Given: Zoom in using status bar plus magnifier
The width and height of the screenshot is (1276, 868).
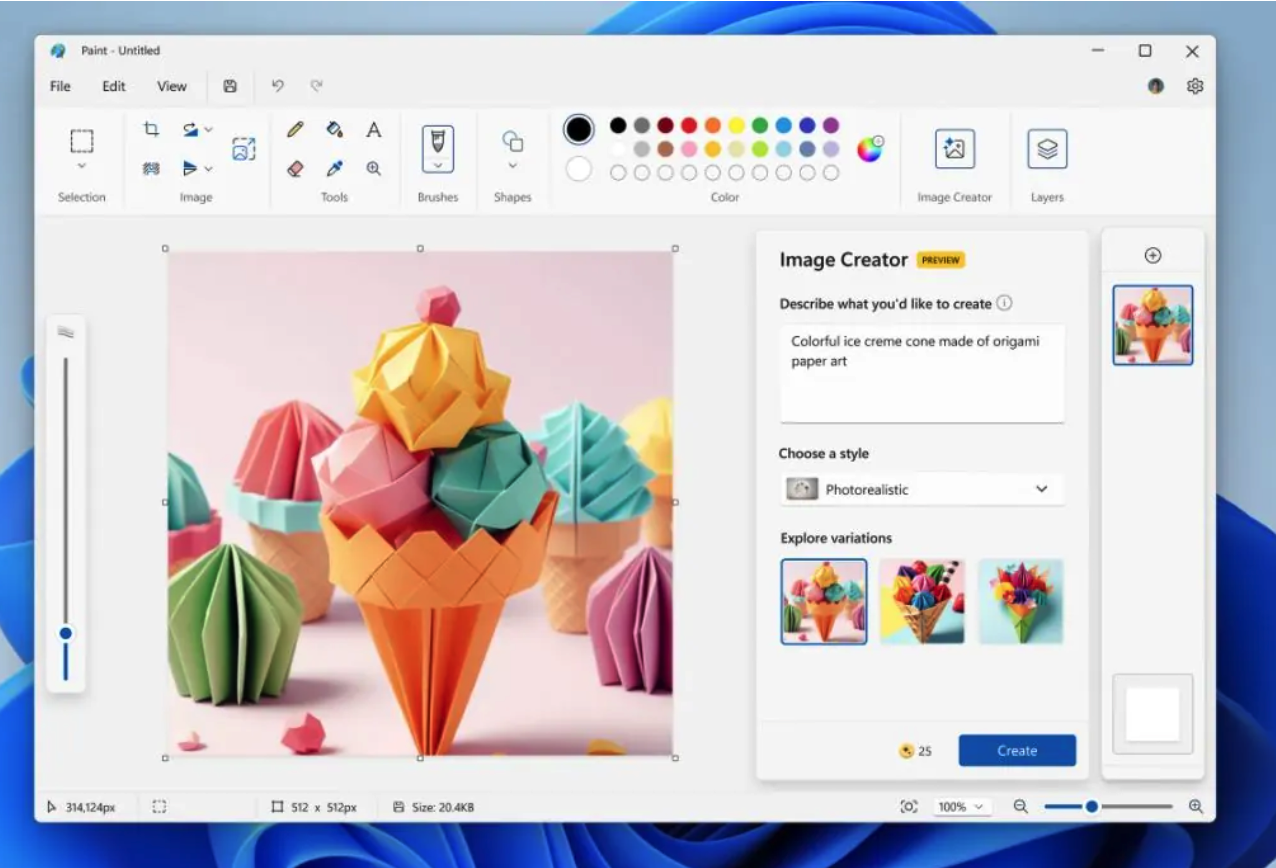Looking at the screenshot, I should point(1196,806).
